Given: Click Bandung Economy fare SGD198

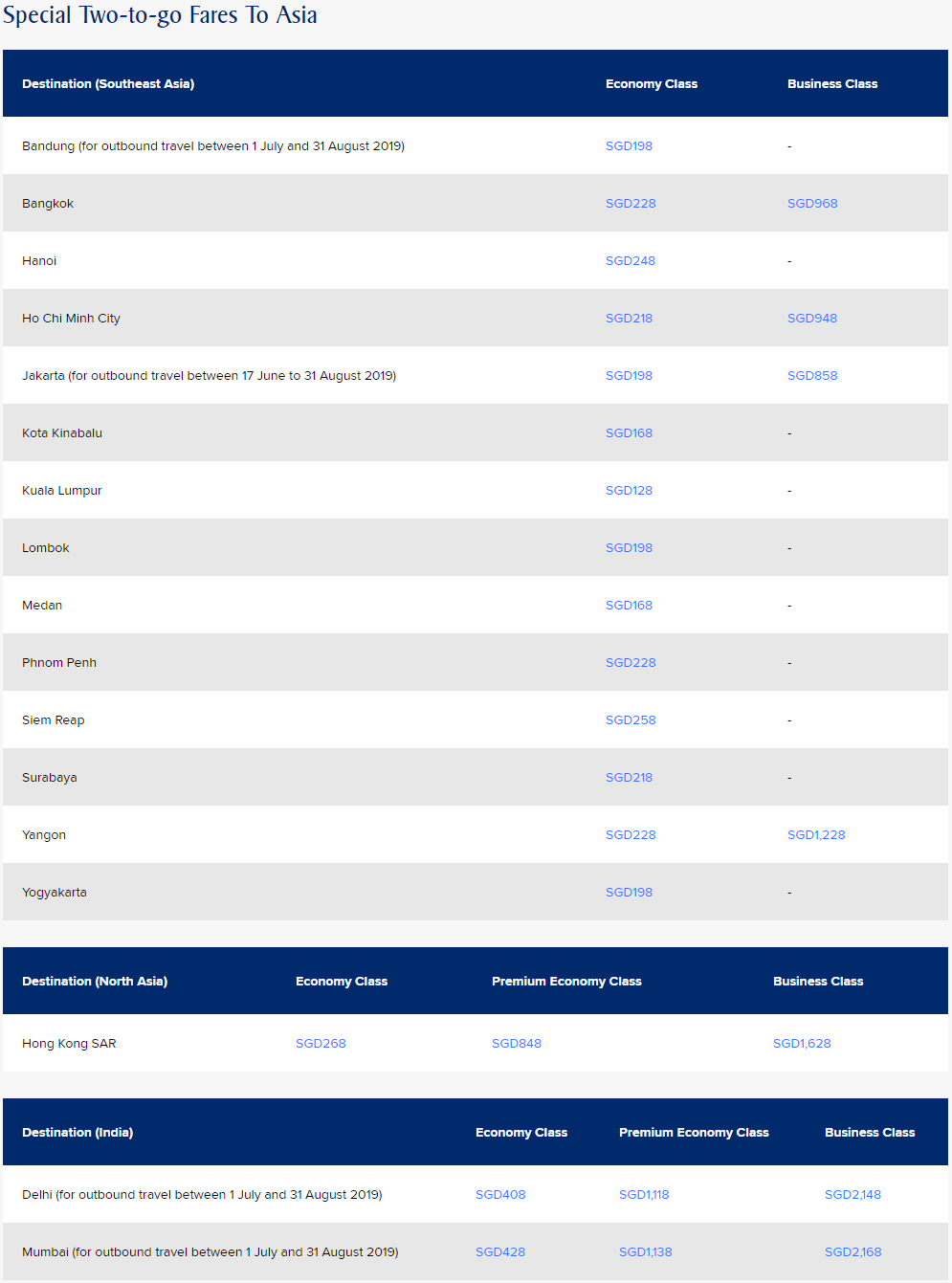Looking at the screenshot, I should [x=629, y=146].
